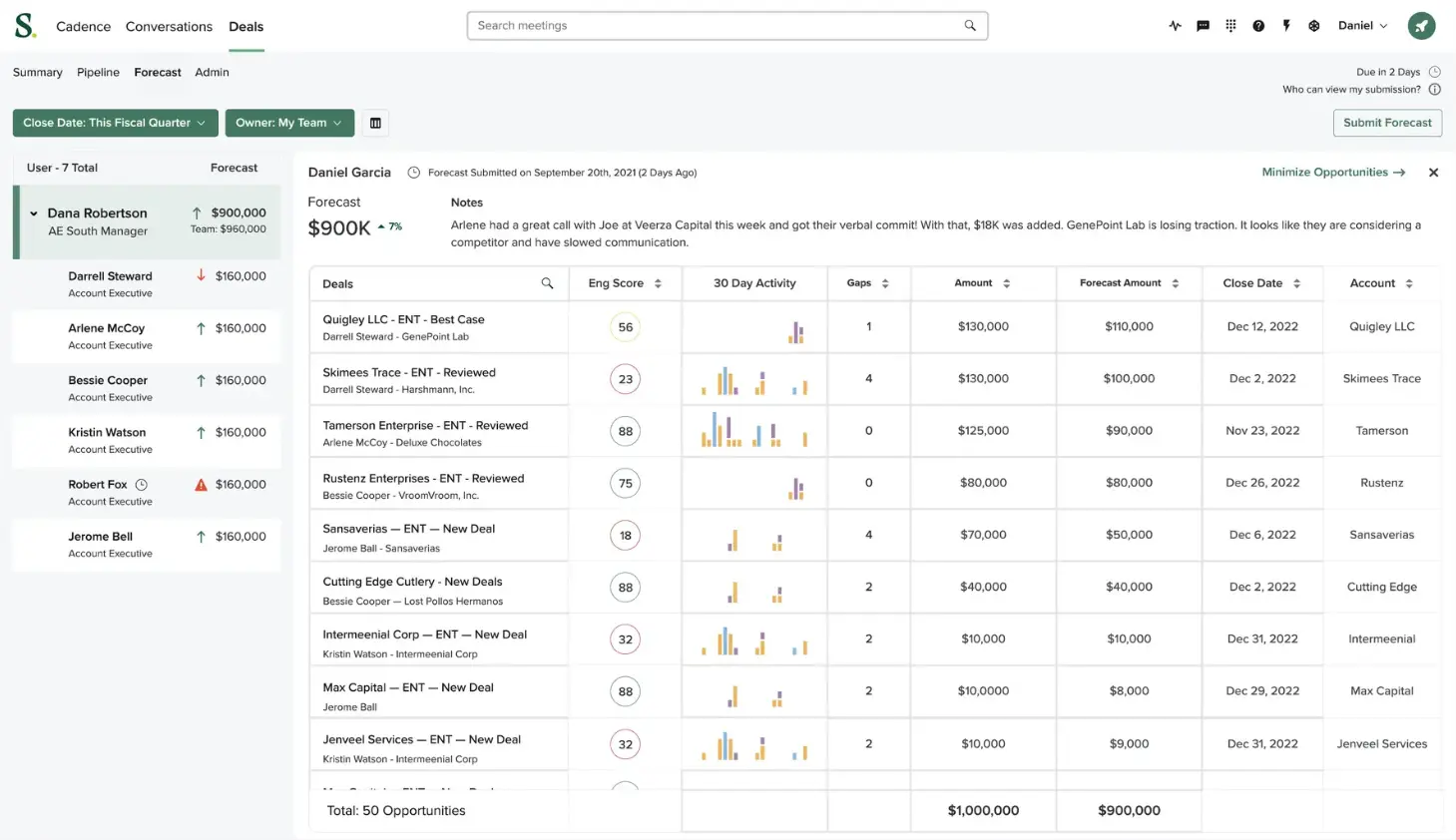The image size is (1456, 840).
Task: Open the Quigley LLC - ENT - Best Case deal
Action: (403, 319)
